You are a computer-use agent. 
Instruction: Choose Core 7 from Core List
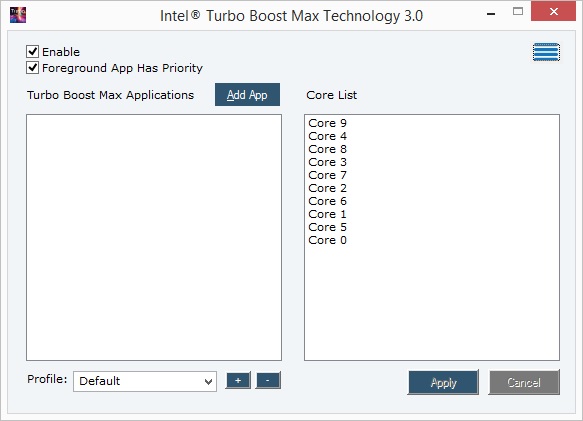pyautogui.click(x=328, y=175)
